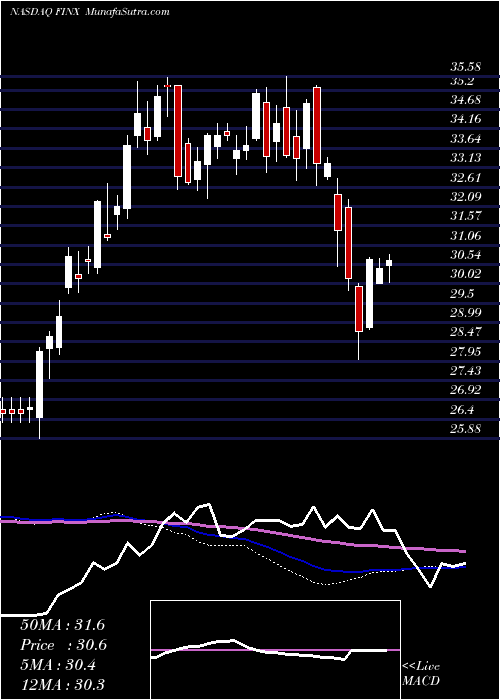500x700 pixels.
Task: Click the <<Live MACD label
Action: pos(421,673)
